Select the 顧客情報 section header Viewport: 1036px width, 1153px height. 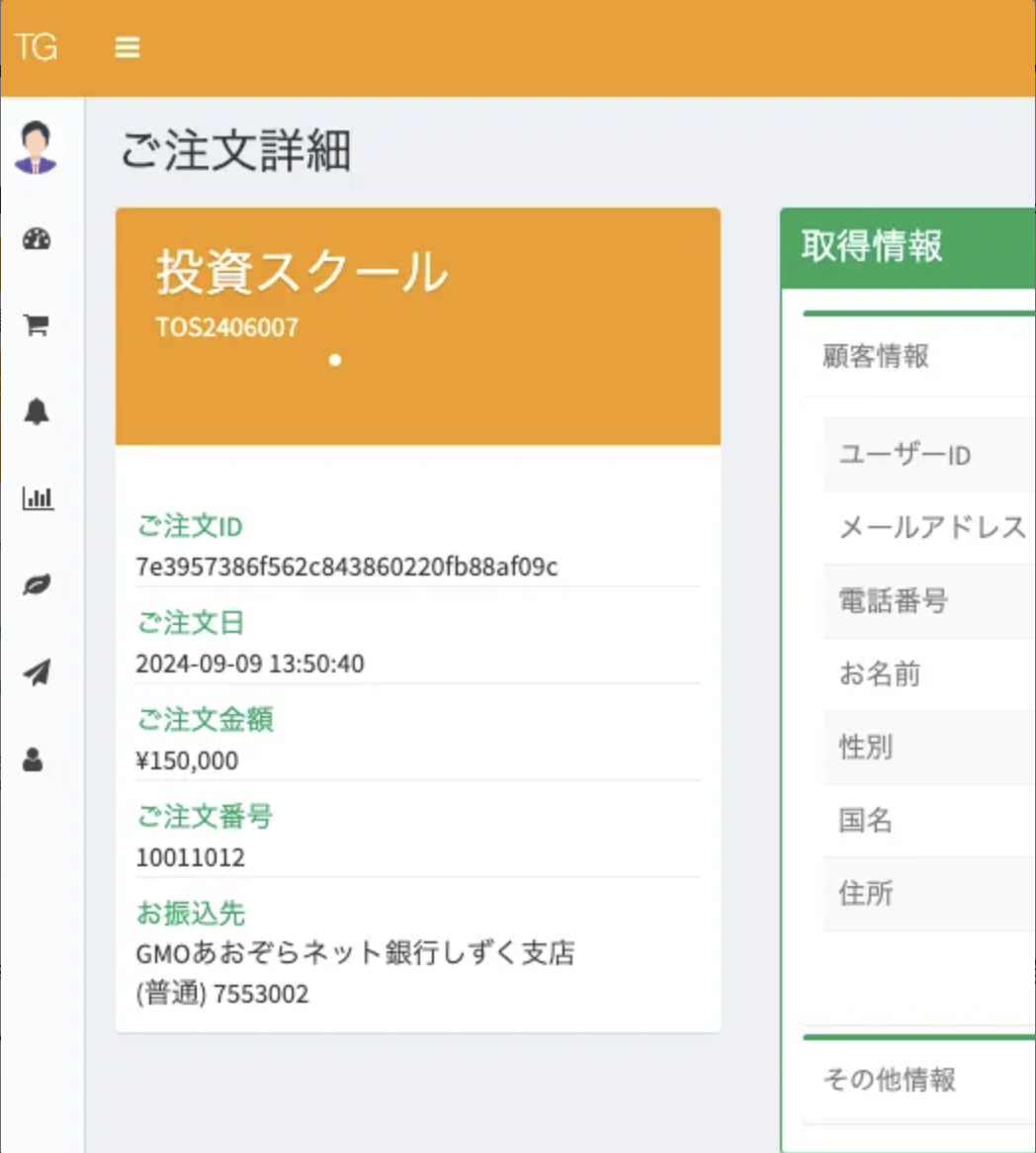pyautogui.click(x=877, y=357)
